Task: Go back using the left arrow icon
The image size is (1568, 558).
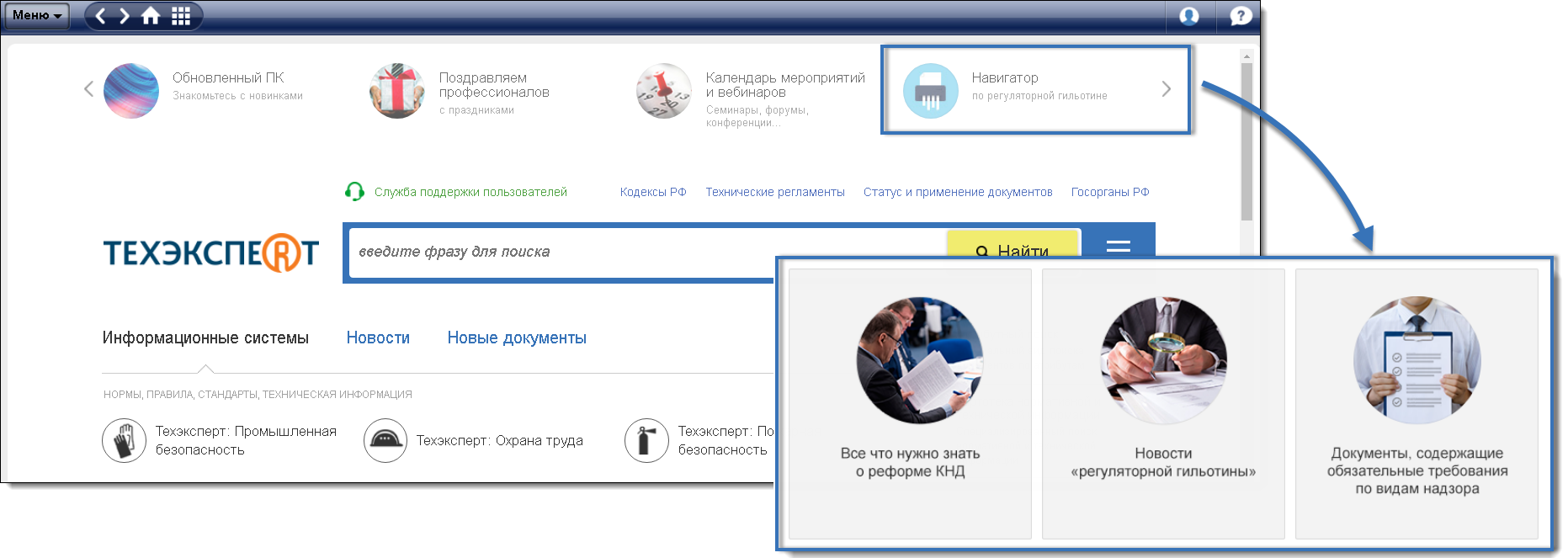Action: [101, 16]
